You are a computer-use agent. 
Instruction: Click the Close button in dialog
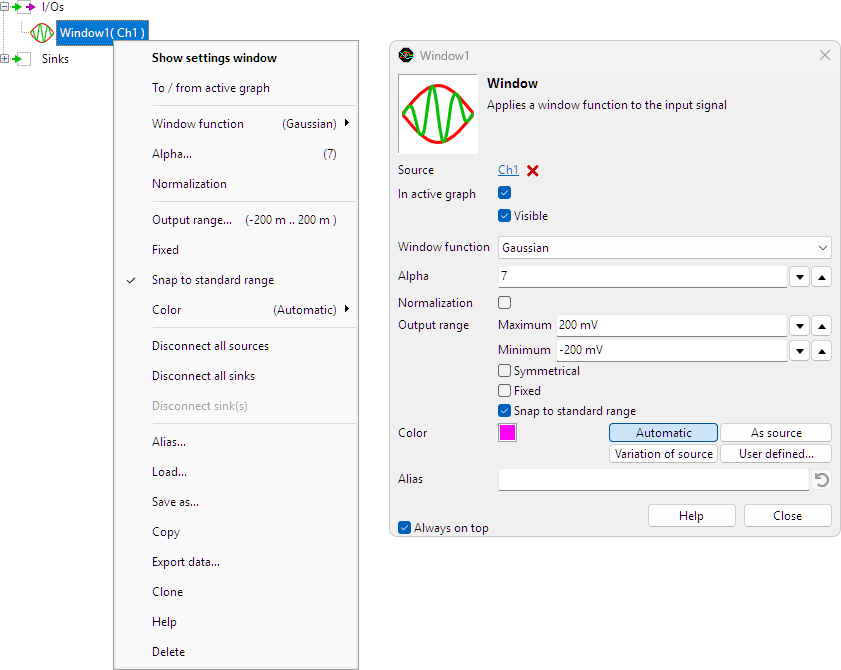coord(787,516)
